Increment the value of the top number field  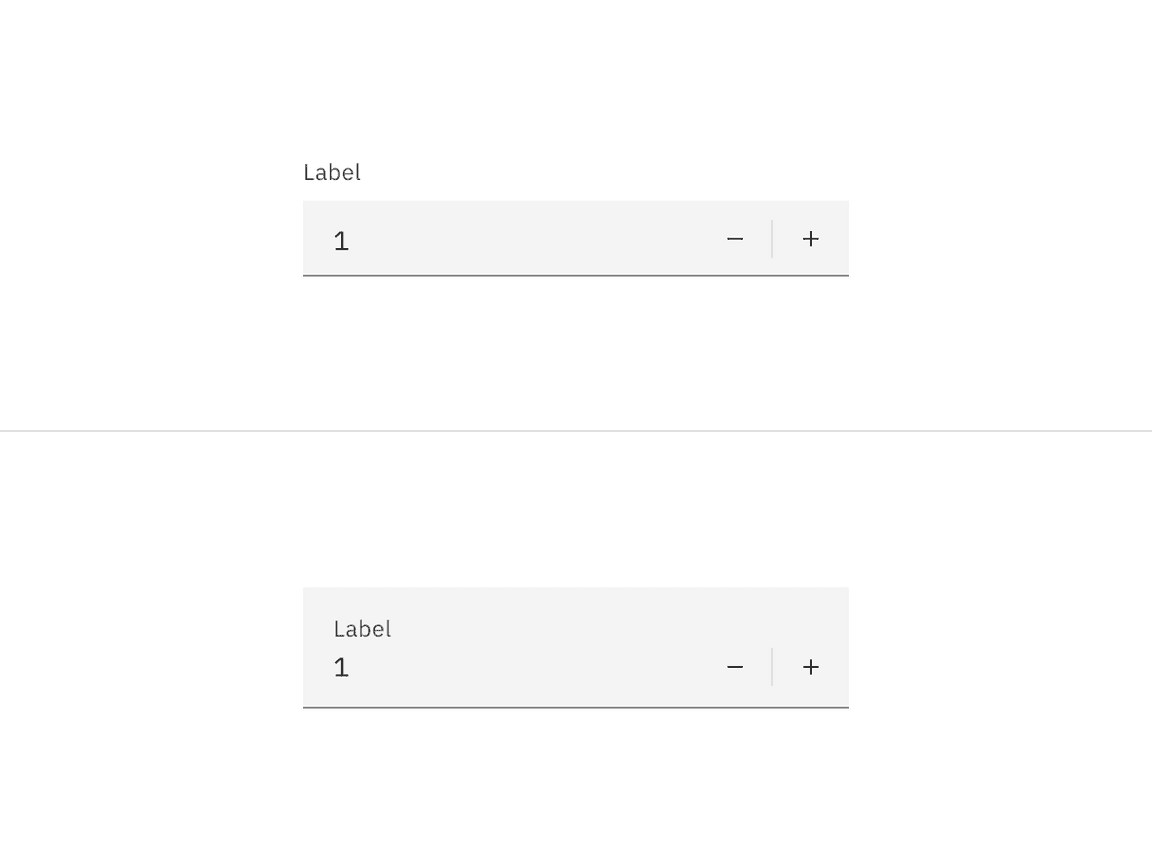tap(811, 239)
